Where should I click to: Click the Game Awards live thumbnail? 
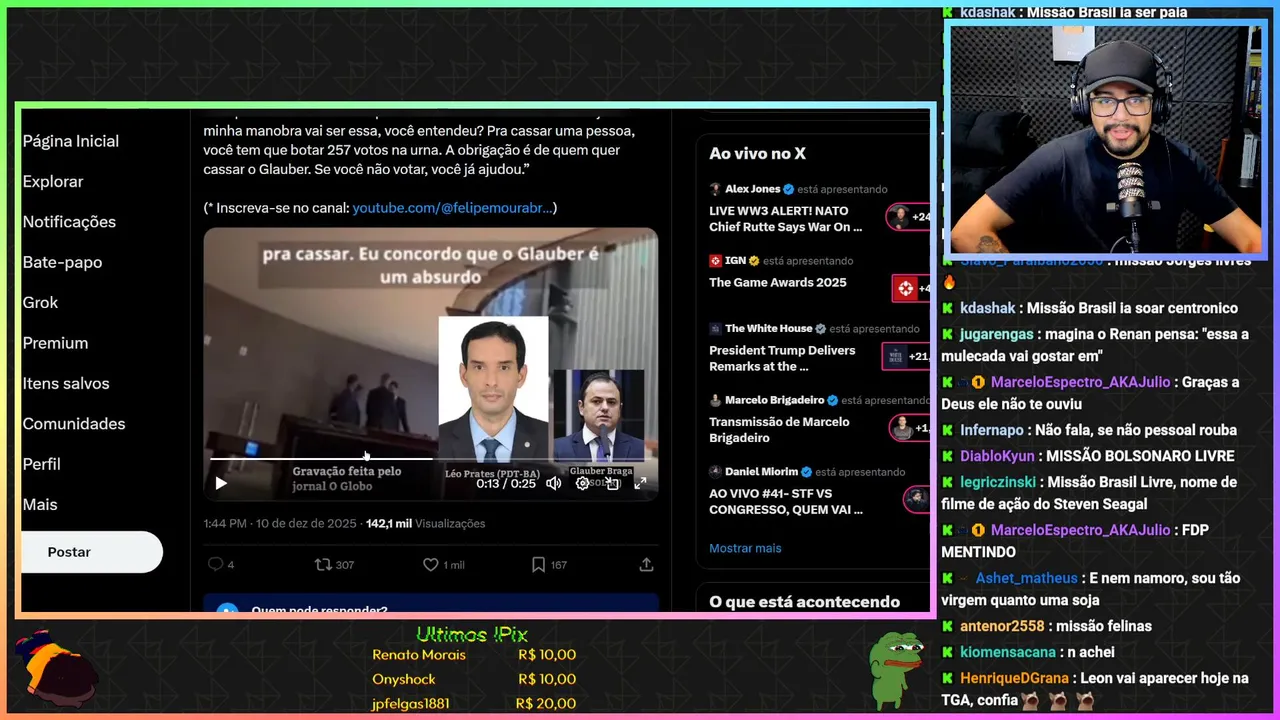tap(910, 288)
